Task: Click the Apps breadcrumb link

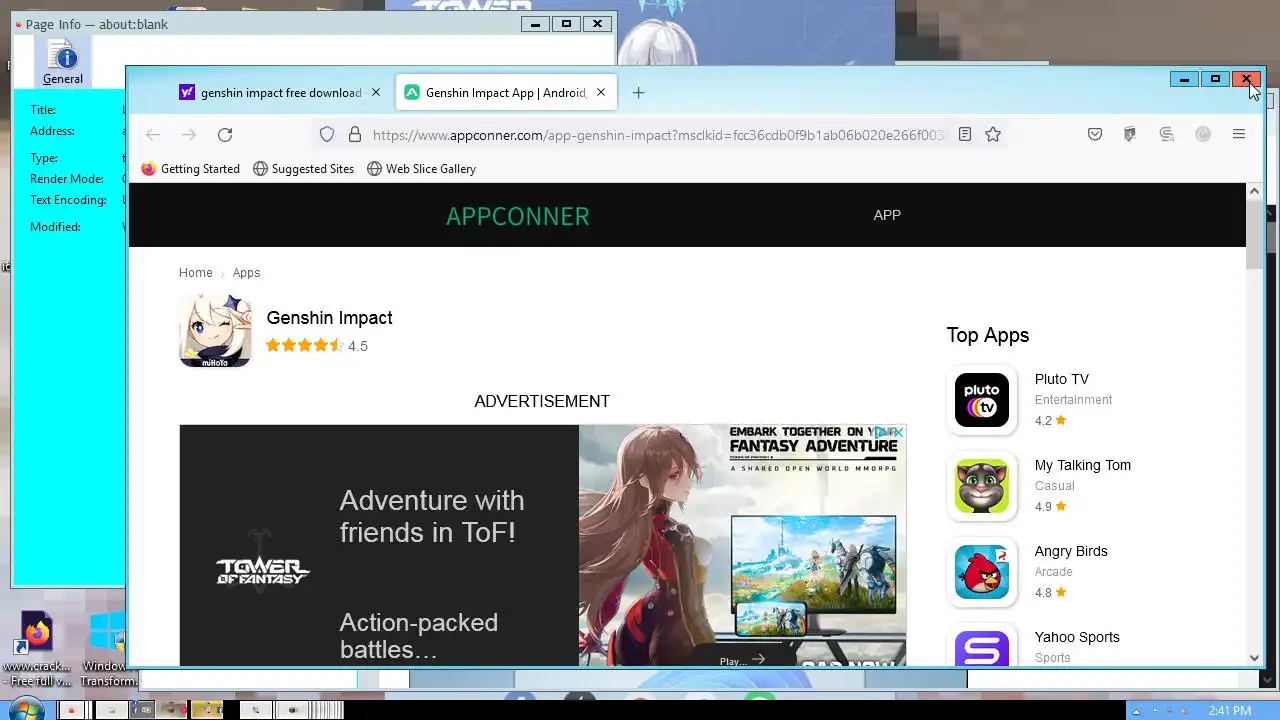Action: coord(246,273)
